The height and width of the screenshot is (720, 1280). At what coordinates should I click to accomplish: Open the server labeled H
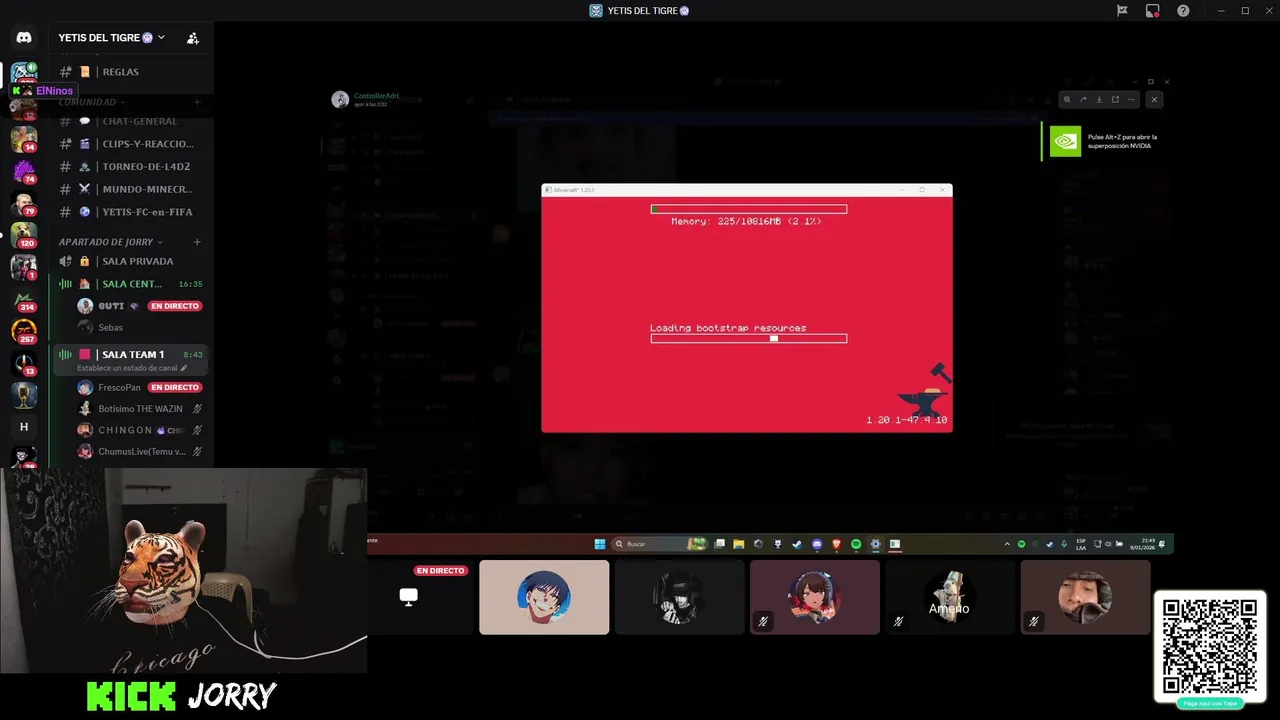click(24, 427)
